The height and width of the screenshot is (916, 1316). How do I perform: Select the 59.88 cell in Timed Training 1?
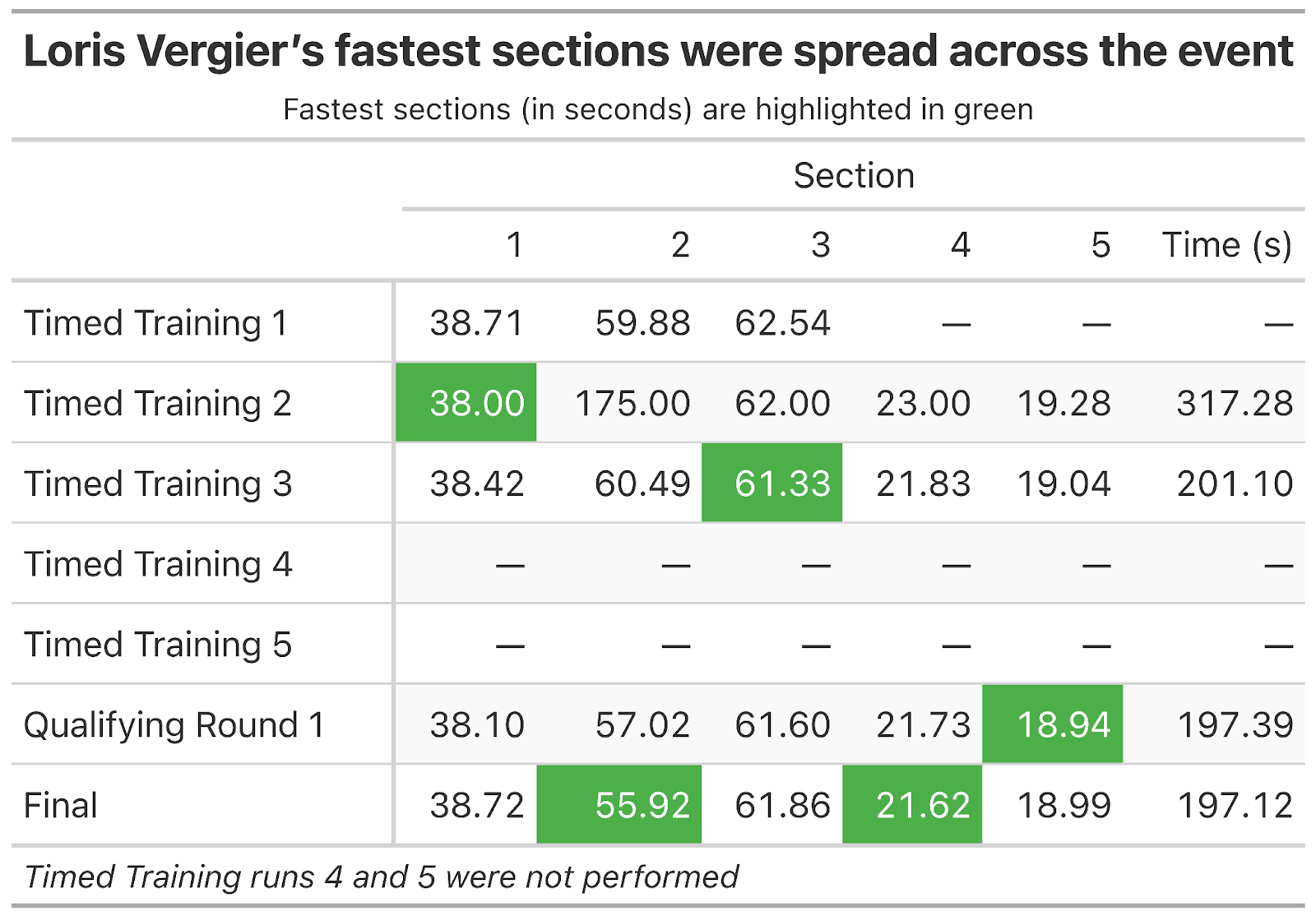[642, 323]
